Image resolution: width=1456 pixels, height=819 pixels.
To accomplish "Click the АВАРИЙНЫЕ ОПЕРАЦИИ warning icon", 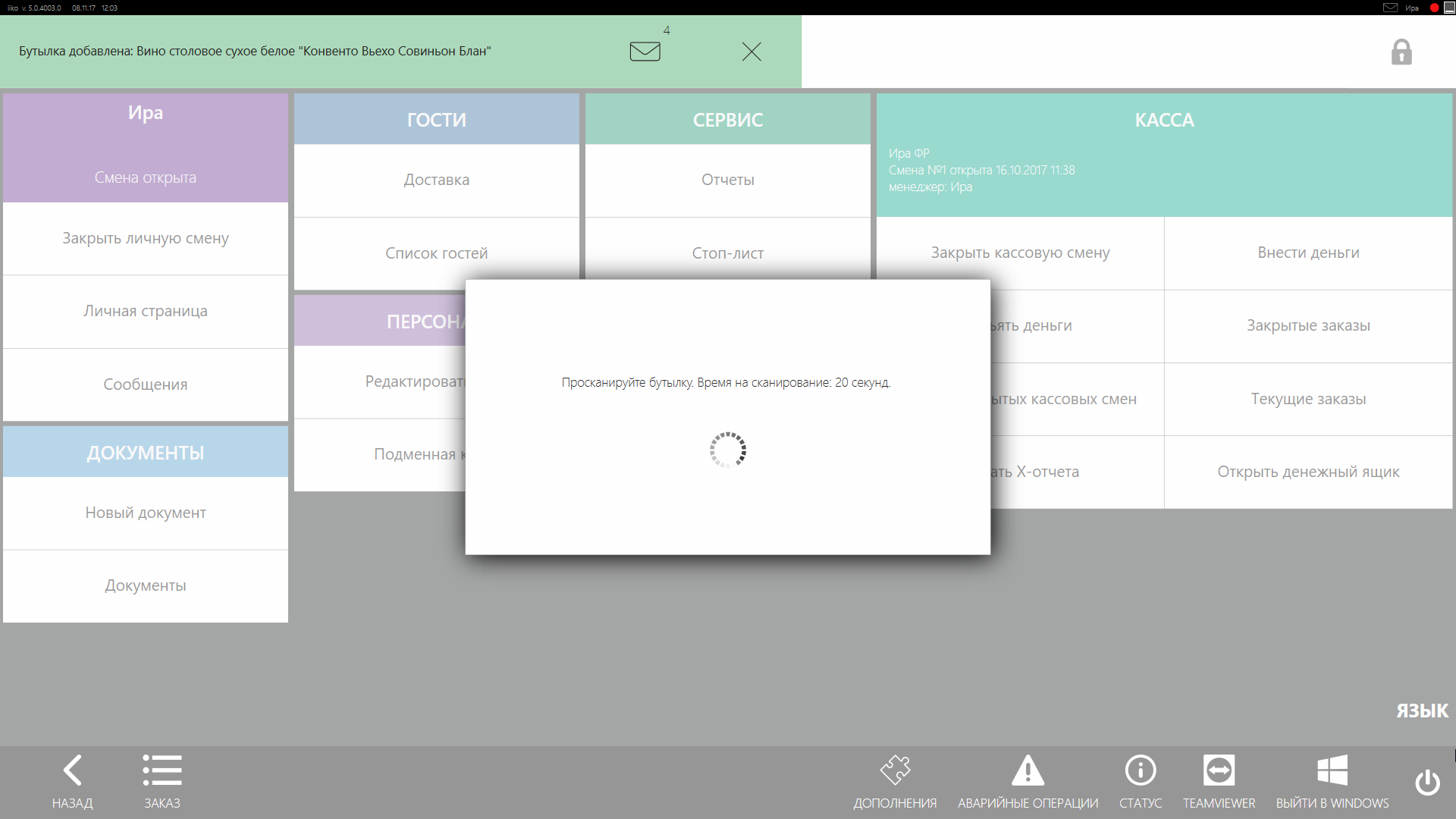I will 1027,770.
